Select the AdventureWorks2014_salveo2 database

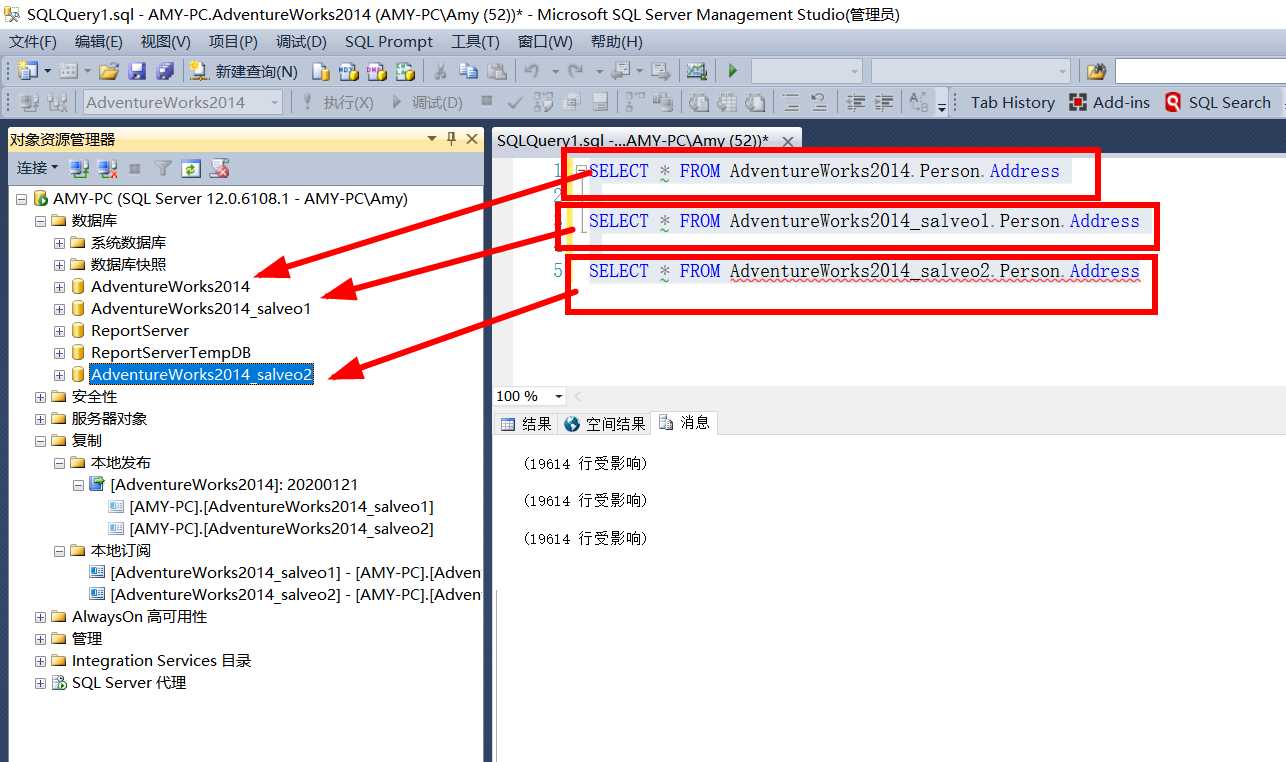[201, 375]
